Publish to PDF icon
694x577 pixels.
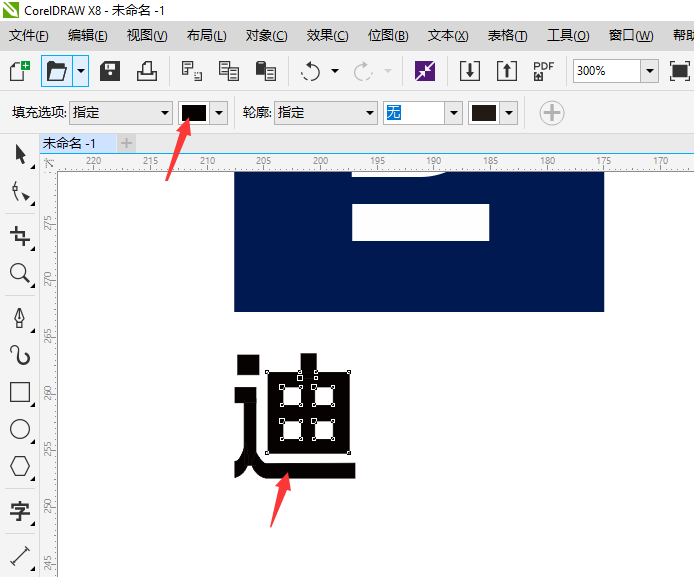point(544,71)
